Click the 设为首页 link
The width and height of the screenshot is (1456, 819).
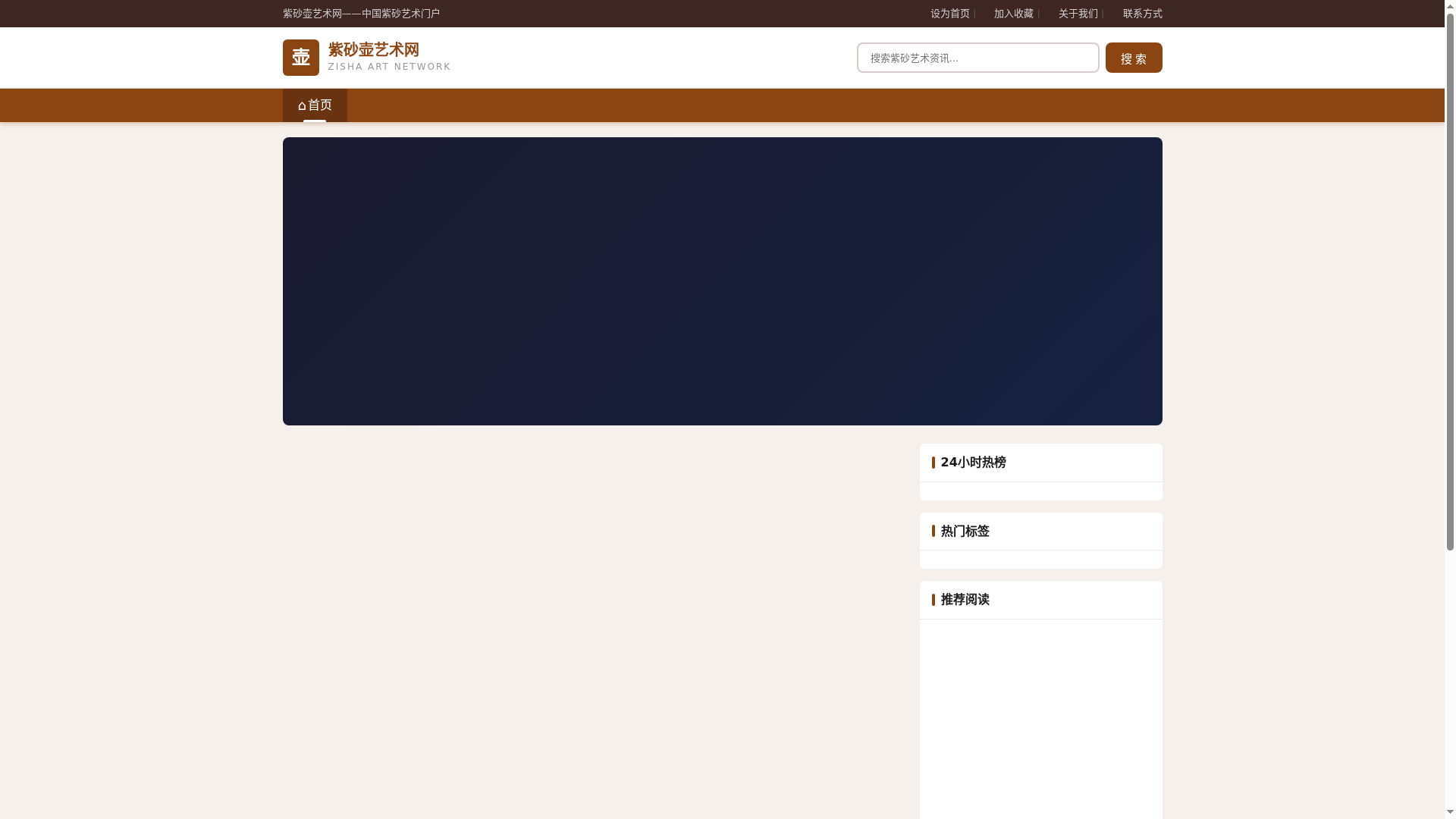tap(949, 14)
